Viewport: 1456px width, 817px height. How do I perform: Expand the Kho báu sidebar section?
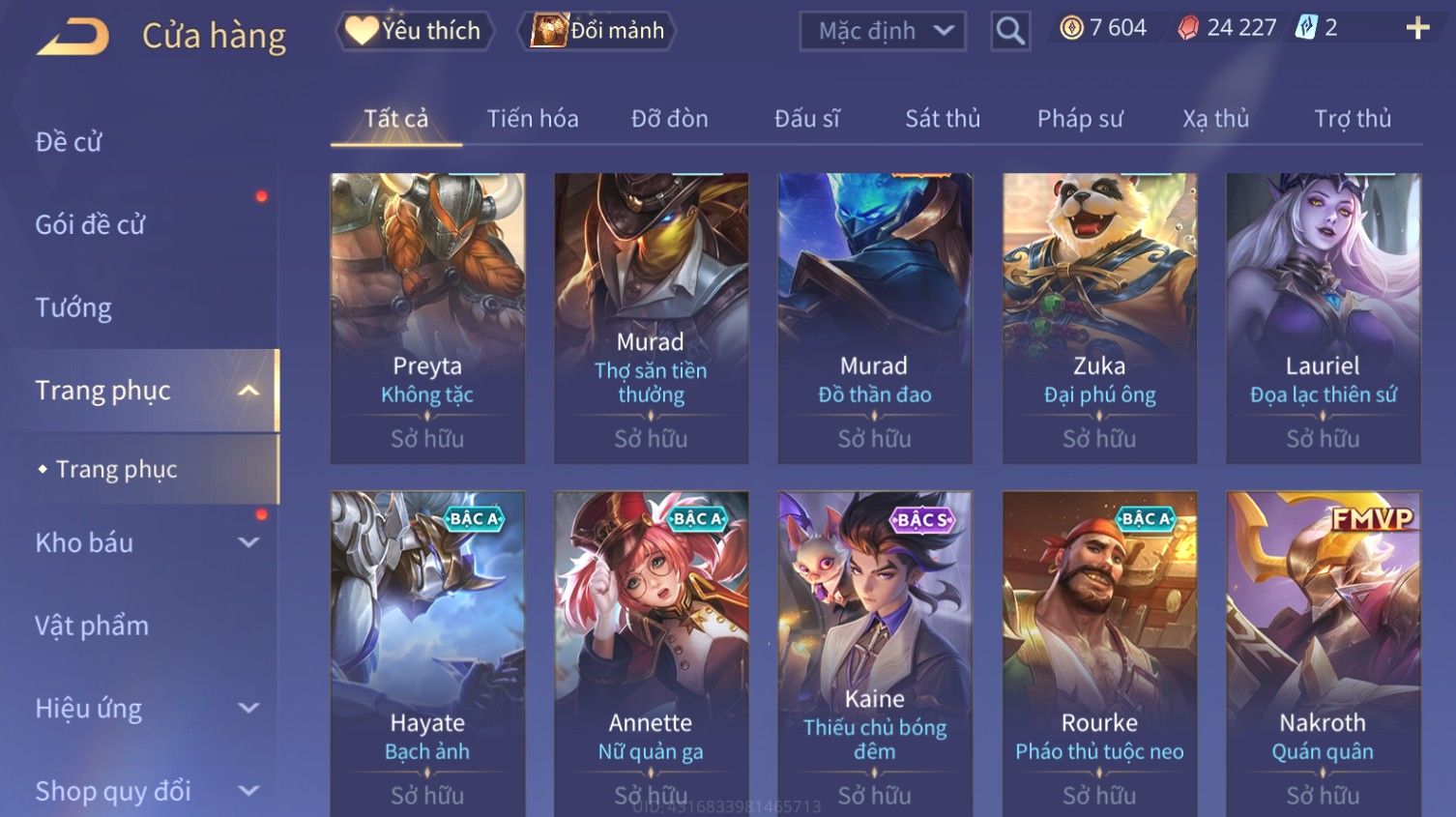point(248,543)
